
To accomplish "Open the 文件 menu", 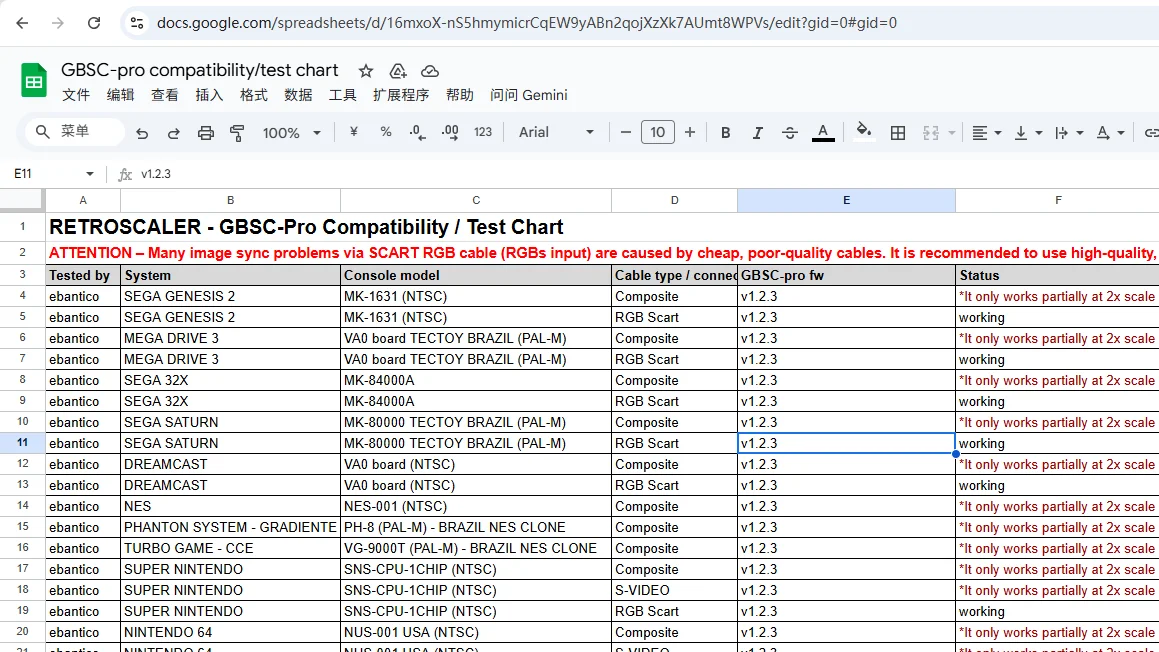I will pos(76,95).
